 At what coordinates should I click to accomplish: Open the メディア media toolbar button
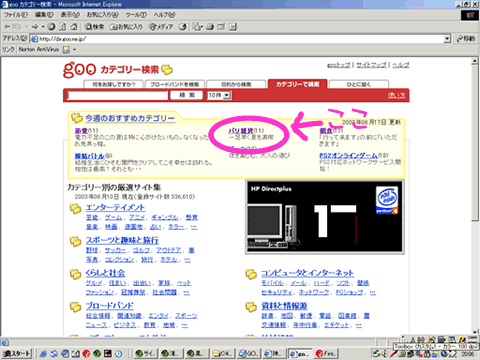tap(161, 27)
